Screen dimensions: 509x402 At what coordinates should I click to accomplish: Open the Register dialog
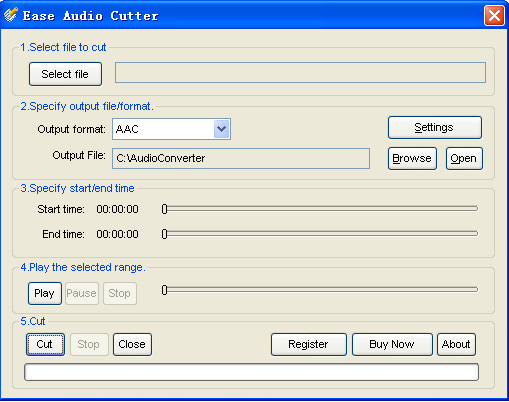(309, 344)
